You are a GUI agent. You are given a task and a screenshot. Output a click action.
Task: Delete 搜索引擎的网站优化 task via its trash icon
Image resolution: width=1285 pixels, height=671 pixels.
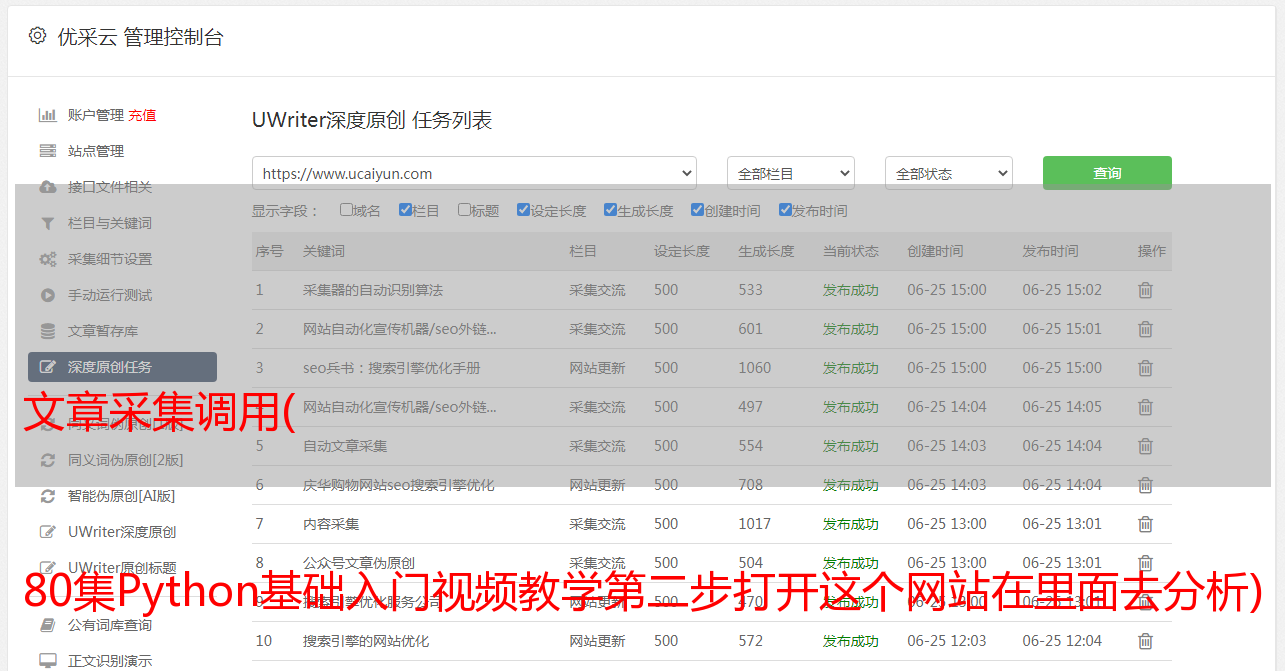(1146, 641)
